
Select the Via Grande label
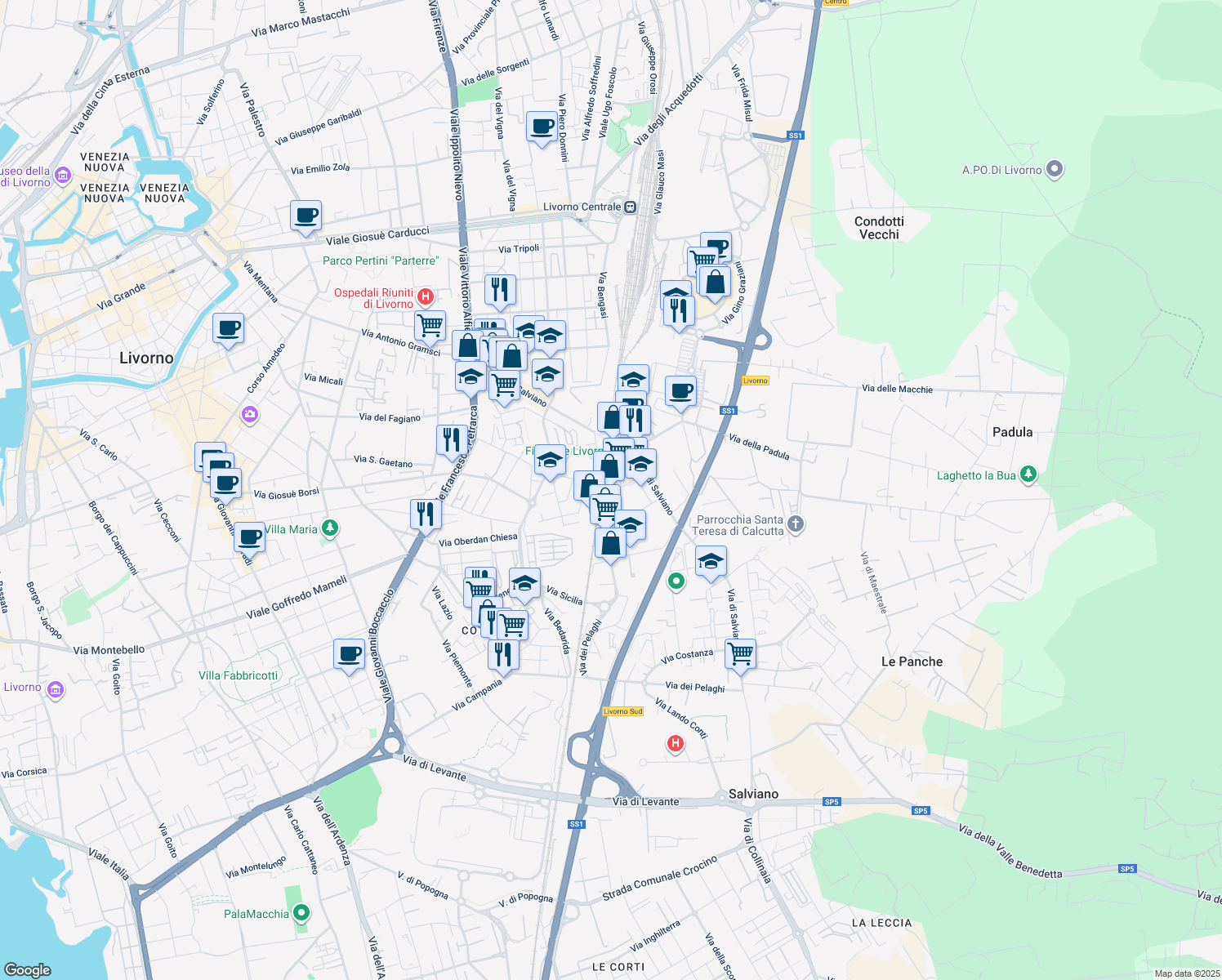[x=121, y=296]
